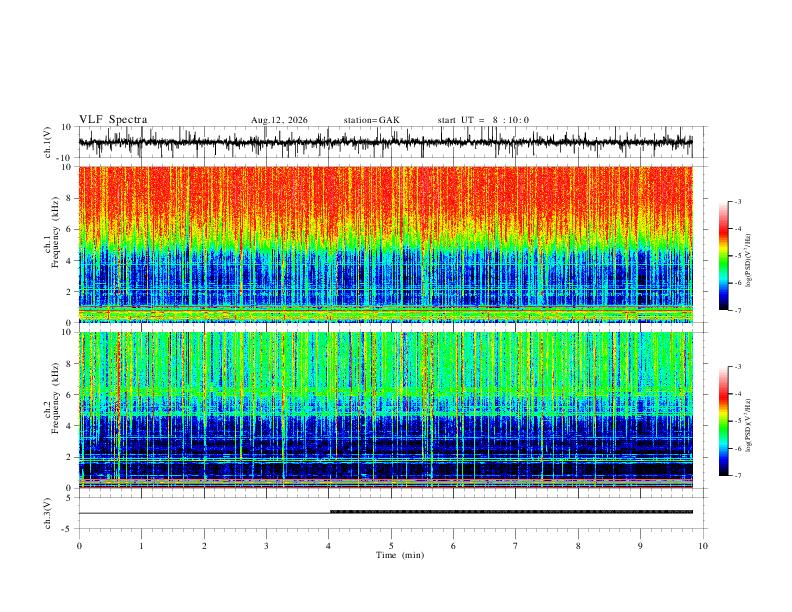Click the date label "Aug.12, 2026"

279,120
